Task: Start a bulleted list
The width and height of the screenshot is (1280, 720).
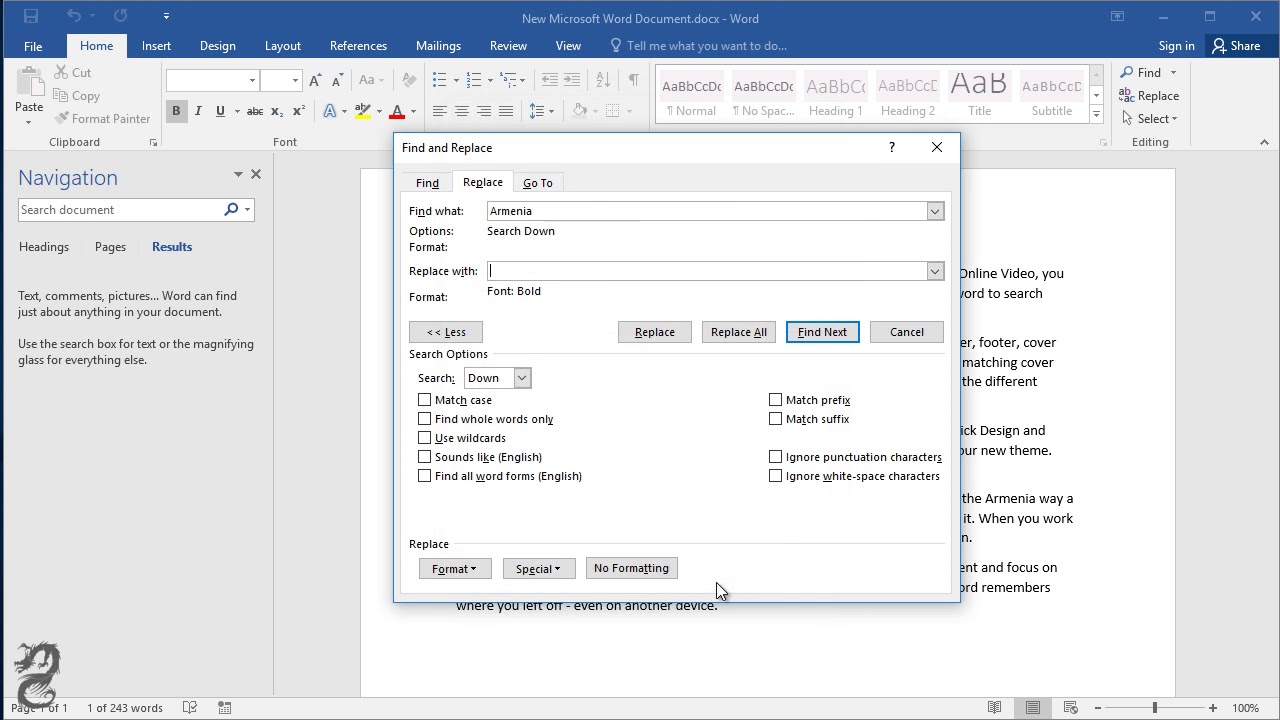Action: coord(439,80)
